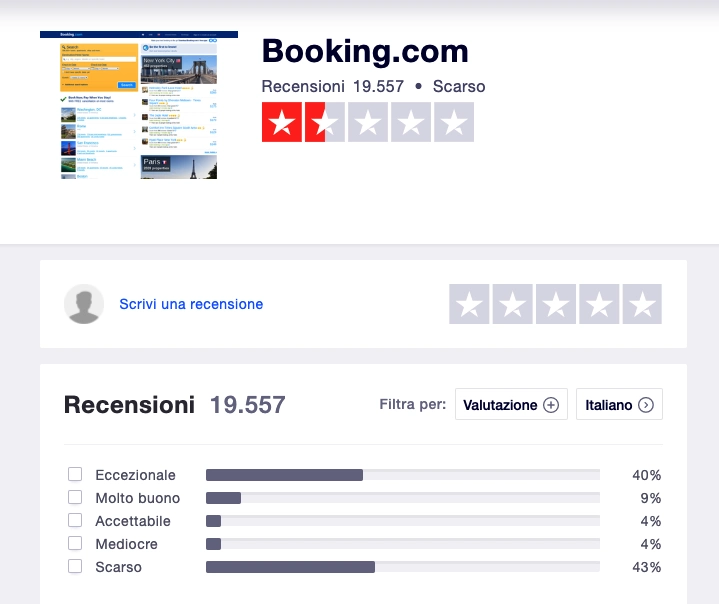Click the 43% percentage value

coord(647,567)
